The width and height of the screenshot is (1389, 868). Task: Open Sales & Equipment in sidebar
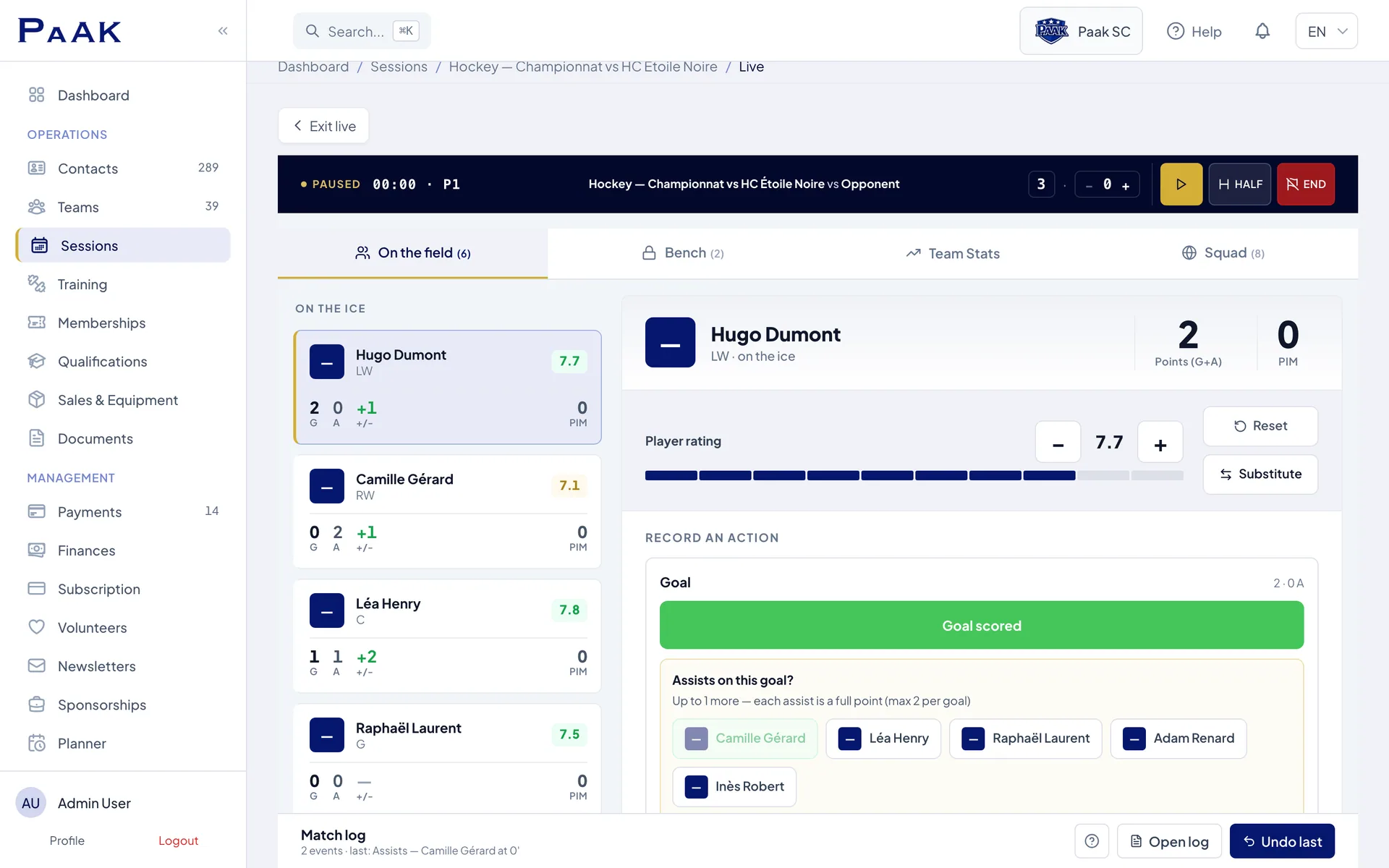[x=123, y=400]
